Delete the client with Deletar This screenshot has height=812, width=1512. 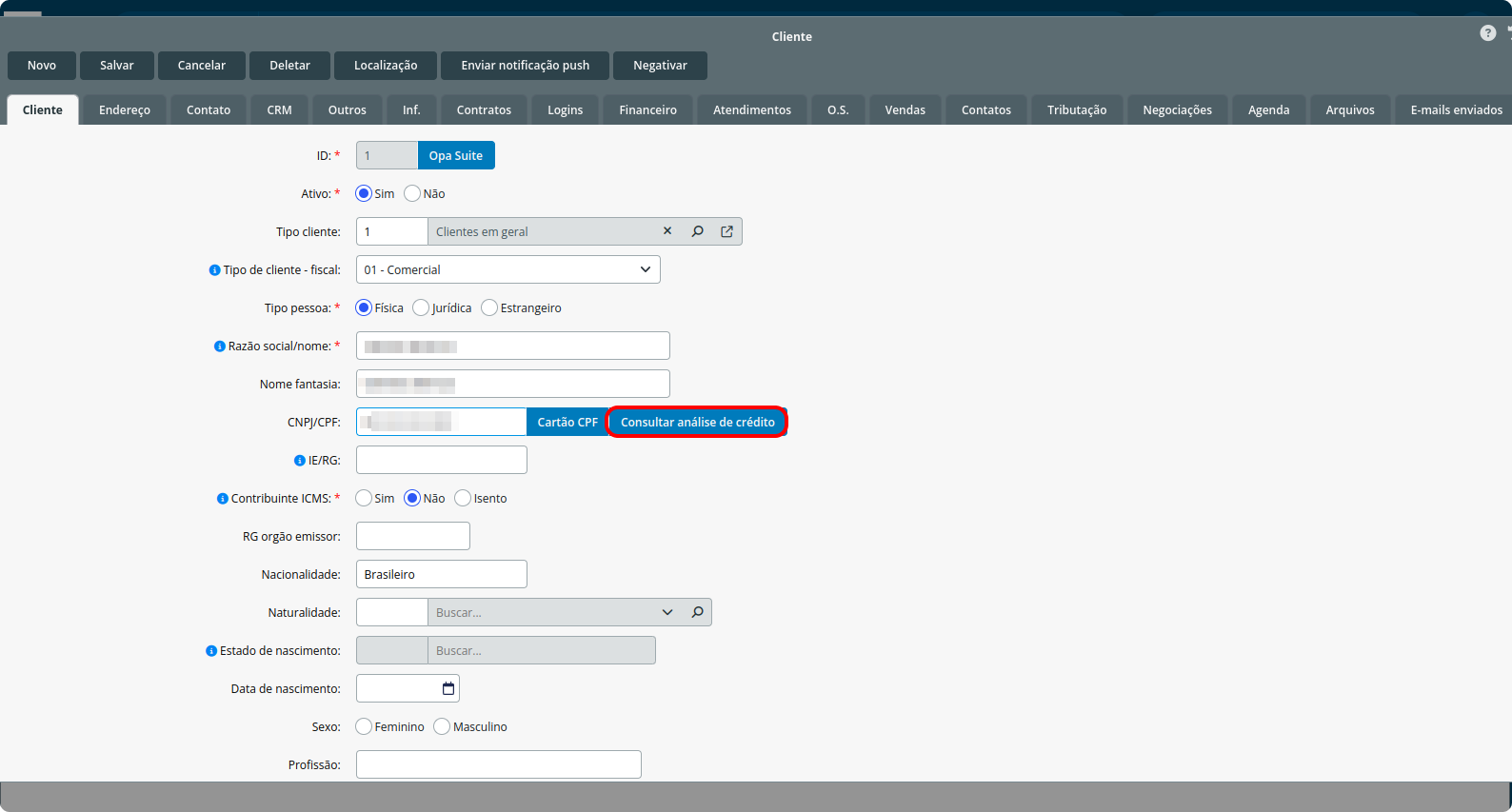pyautogui.click(x=289, y=66)
